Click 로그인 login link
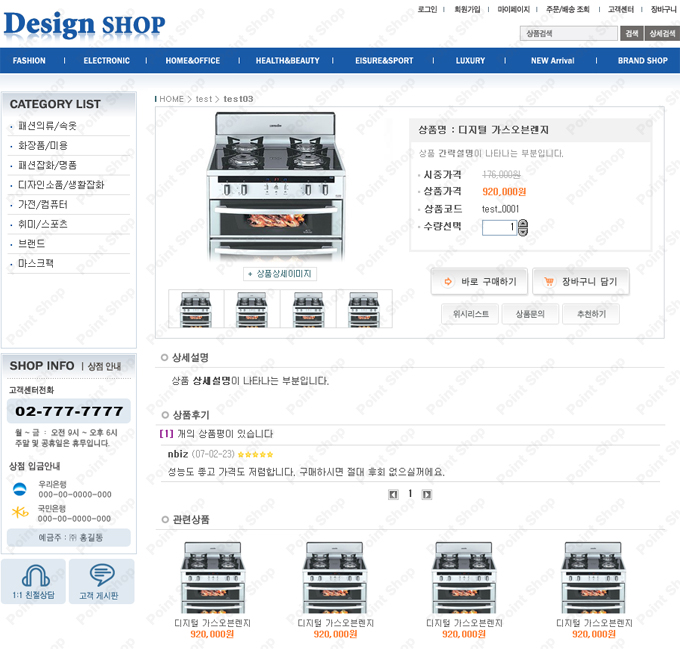 point(427,9)
